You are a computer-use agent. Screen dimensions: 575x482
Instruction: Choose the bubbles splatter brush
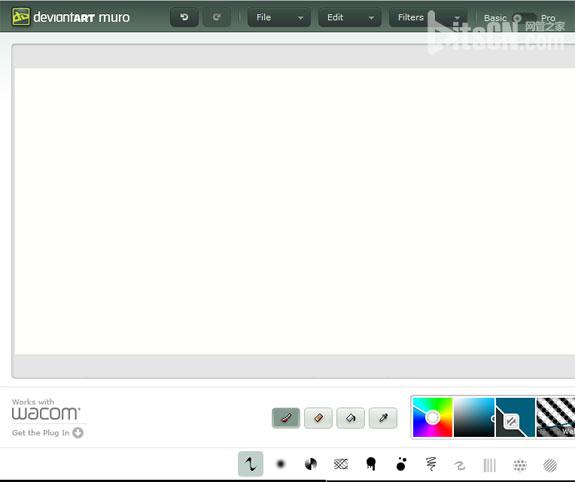tap(401, 464)
